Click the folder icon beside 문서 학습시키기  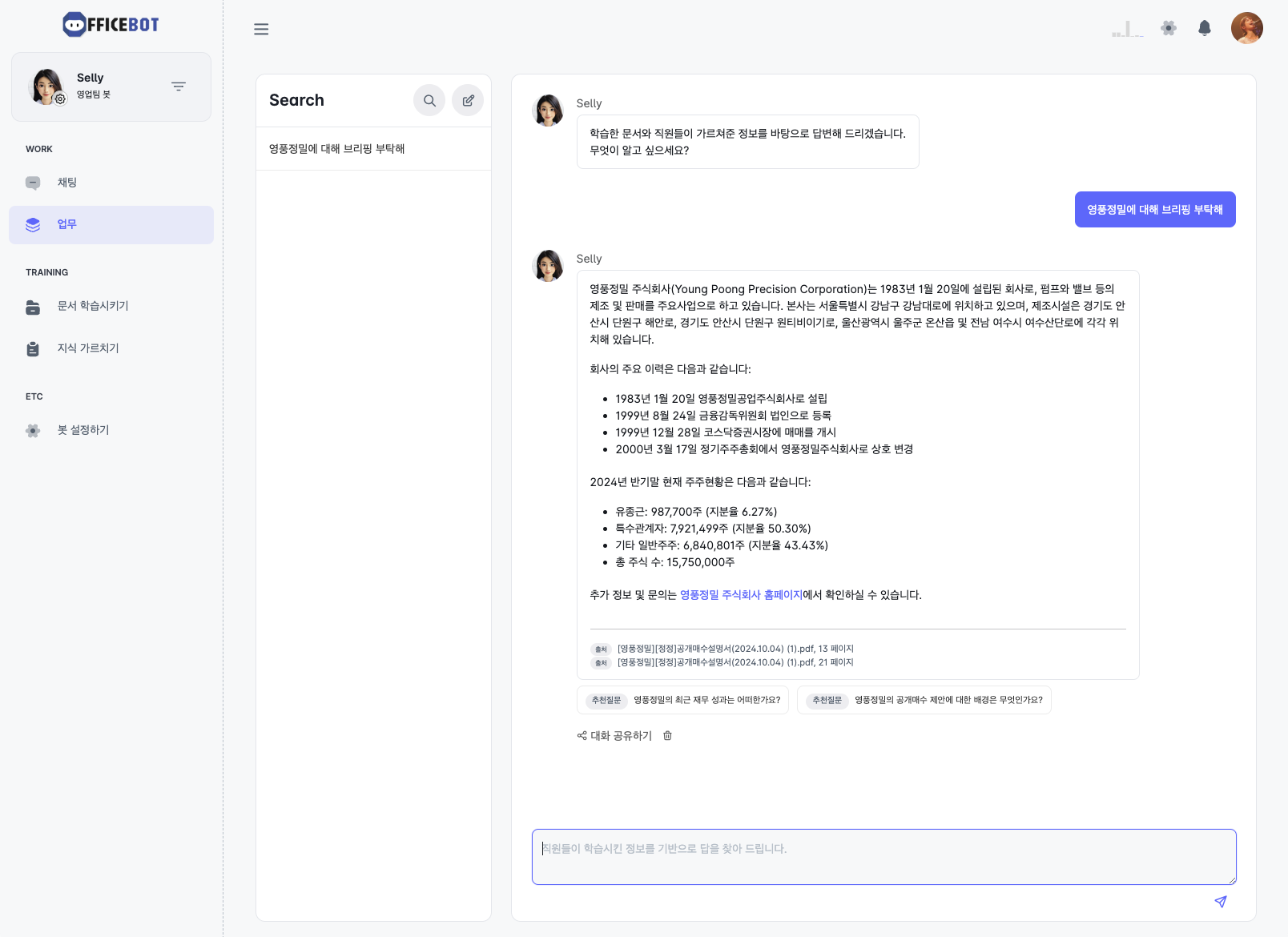pyautogui.click(x=33, y=307)
